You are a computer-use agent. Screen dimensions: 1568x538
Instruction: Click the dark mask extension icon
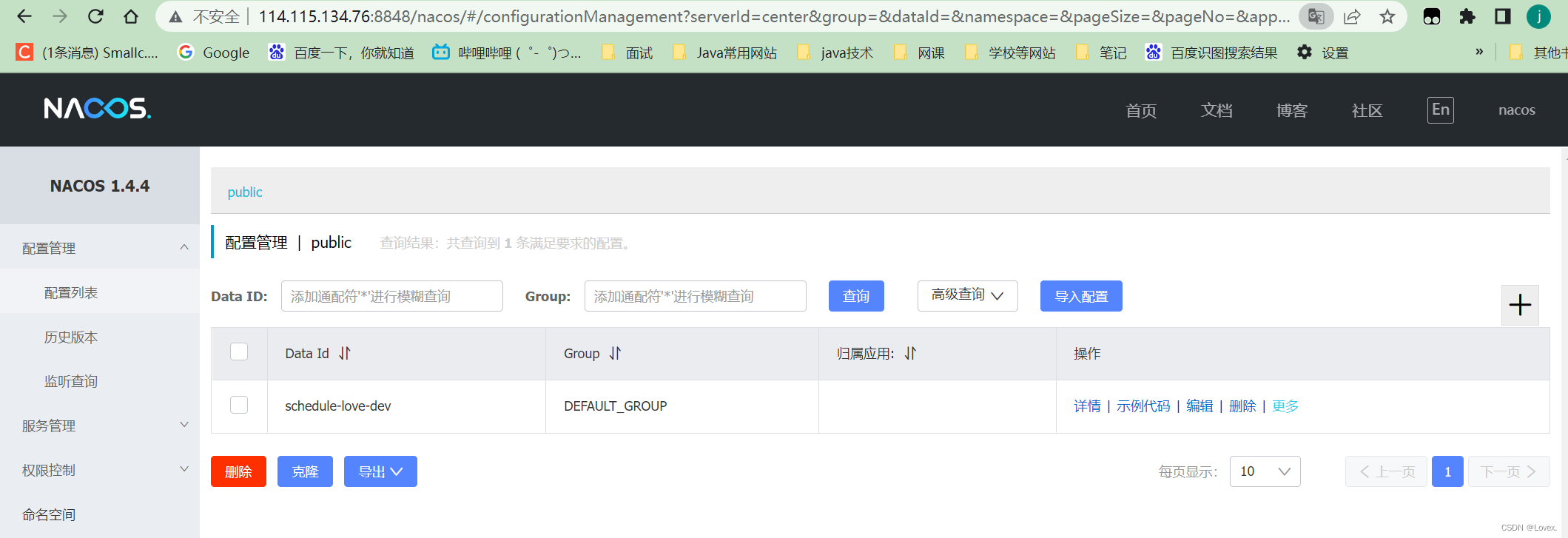pyautogui.click(x=1432, y=16)
